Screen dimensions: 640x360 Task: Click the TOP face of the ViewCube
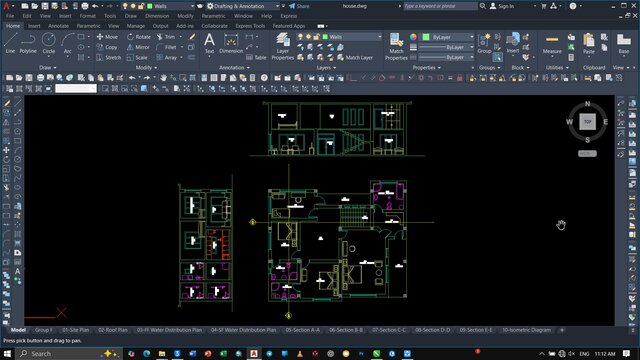587,122
